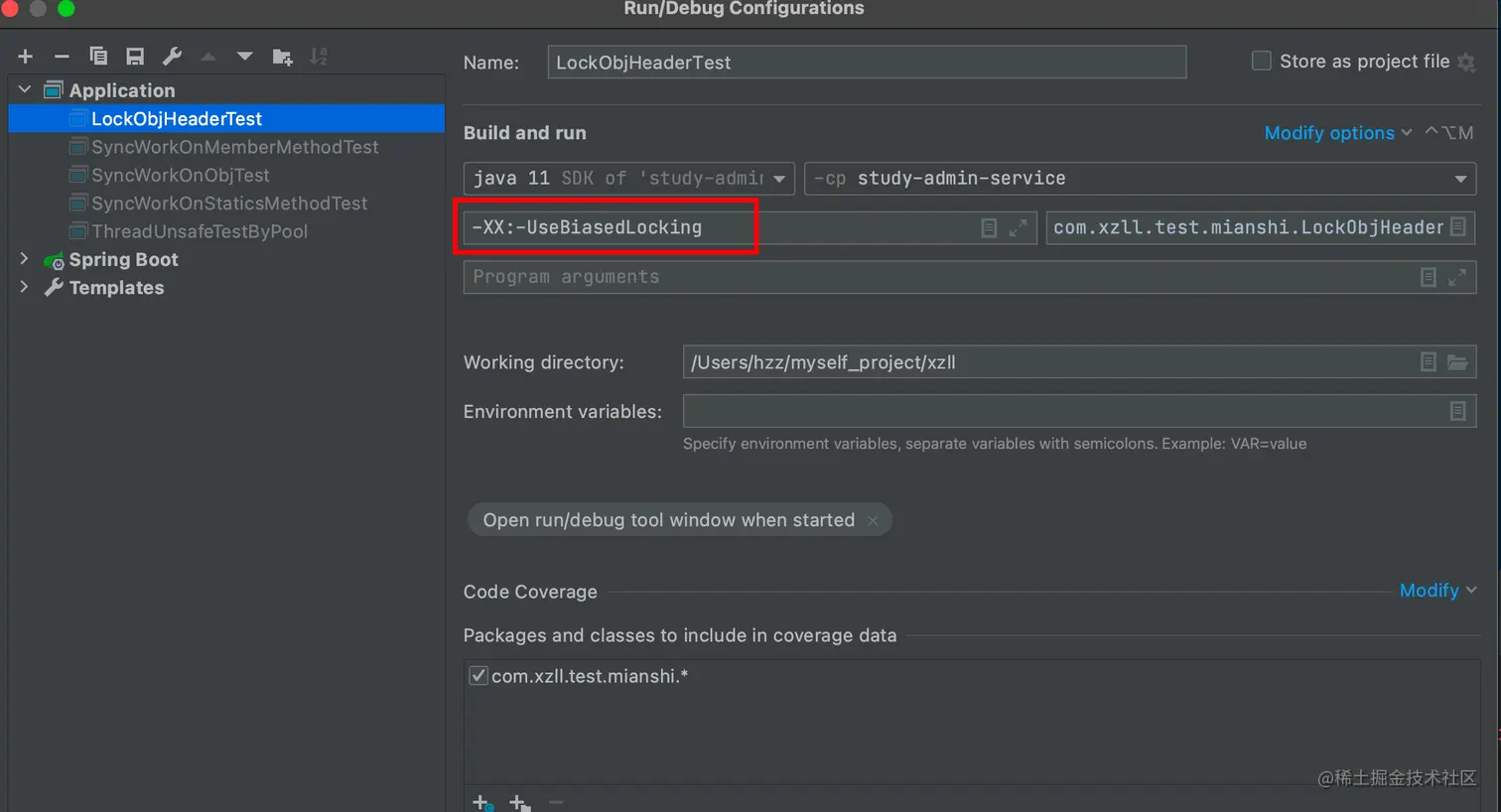Open the java 11 SDK dropdown
This screenshot has width=1501, height=812.
point(628,179)
